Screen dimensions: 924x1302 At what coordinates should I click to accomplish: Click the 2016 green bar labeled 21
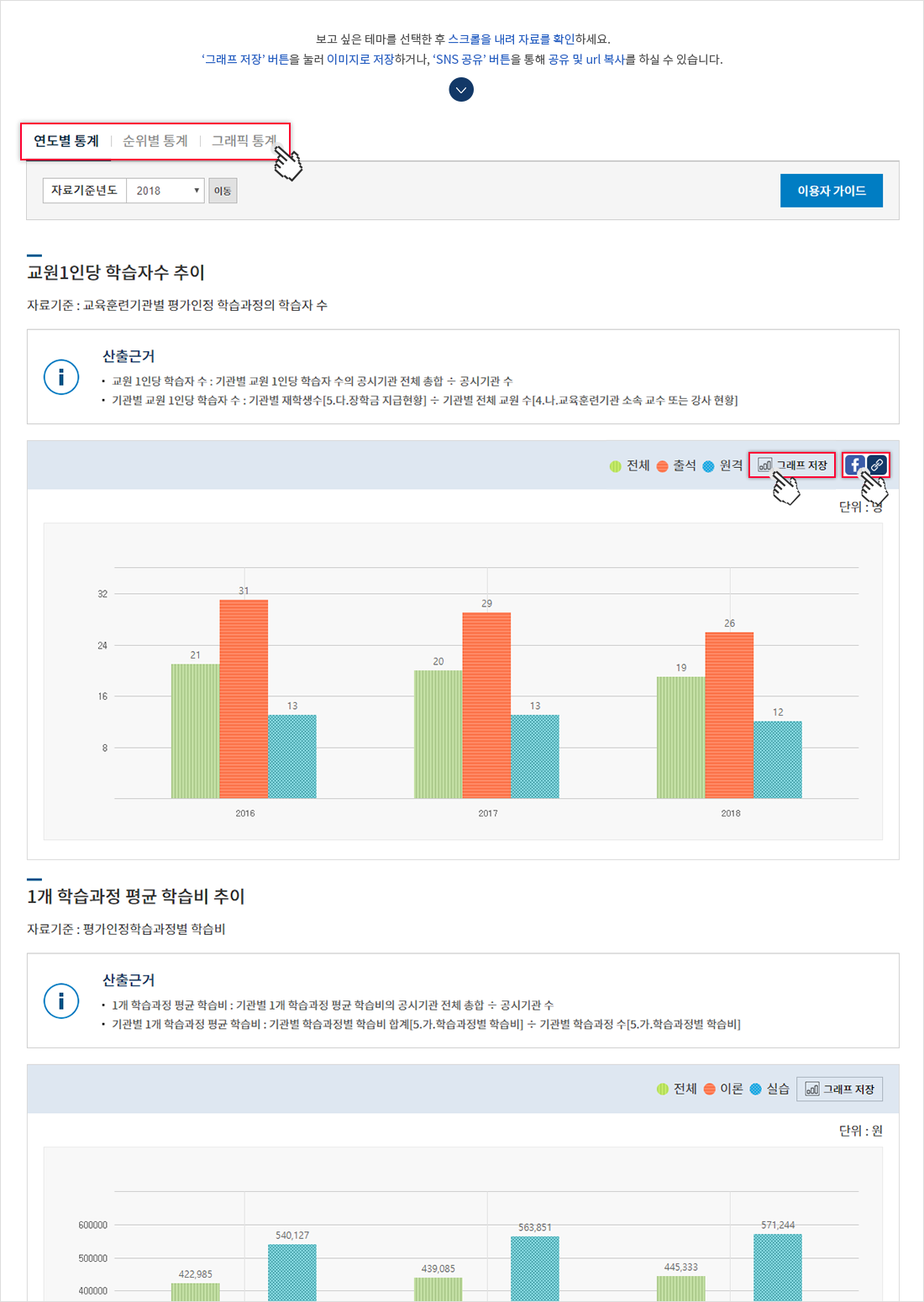pos(195,731)
